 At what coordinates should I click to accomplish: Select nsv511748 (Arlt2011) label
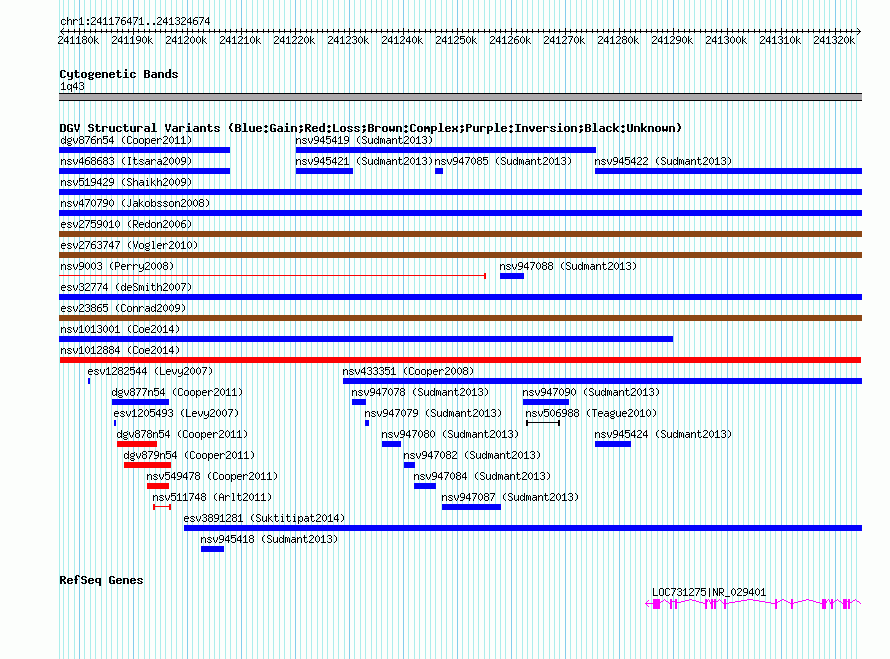tap(212, 497)
